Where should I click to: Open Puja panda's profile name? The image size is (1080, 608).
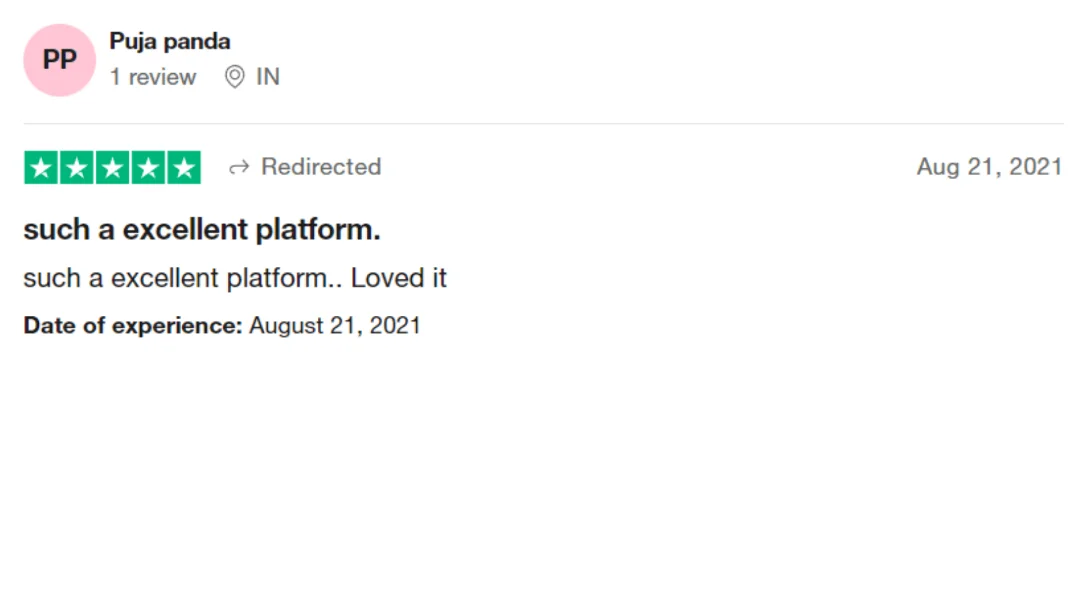[169, 42]
